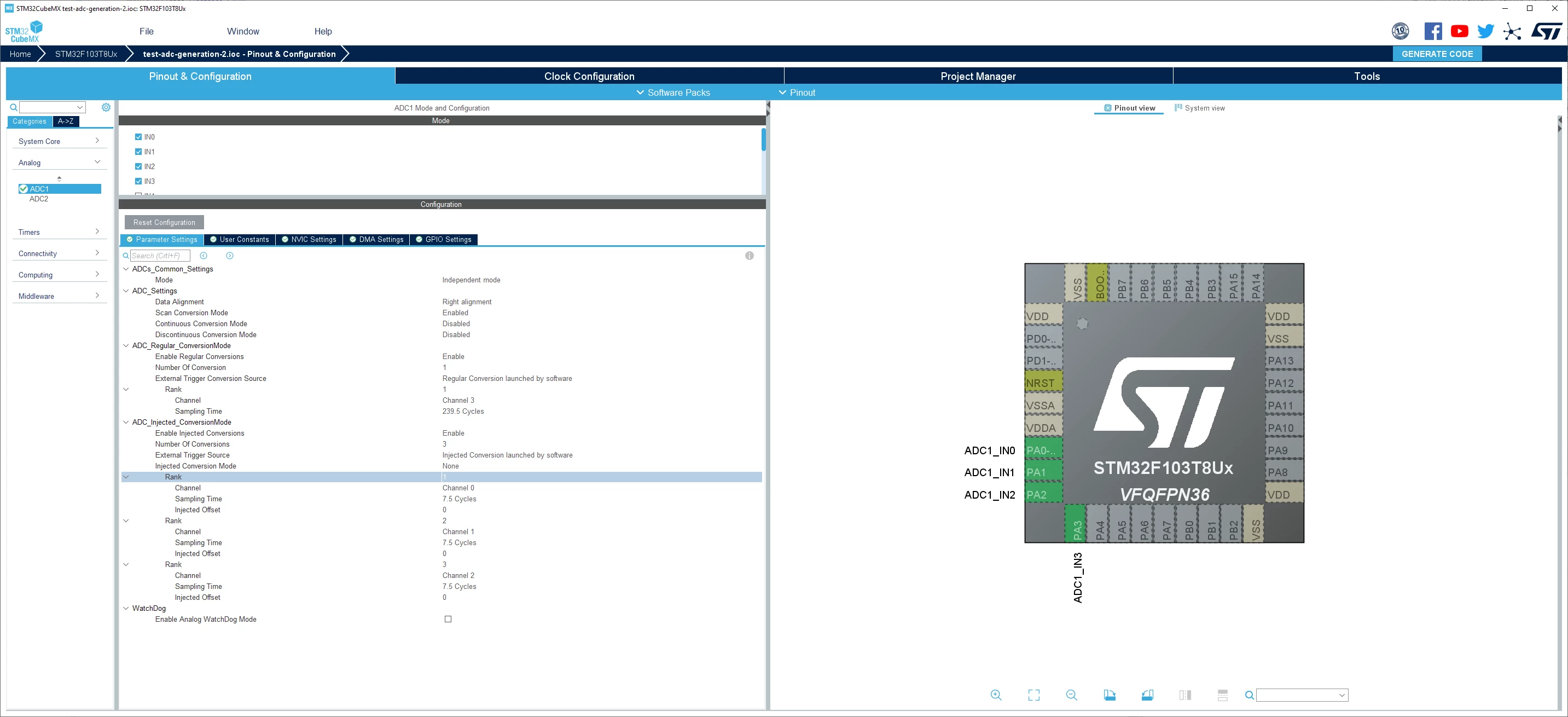Collapse the WatchDog tree node
Image resolution: width=1568 pixels, height=717 pixels.
[126, 608]
